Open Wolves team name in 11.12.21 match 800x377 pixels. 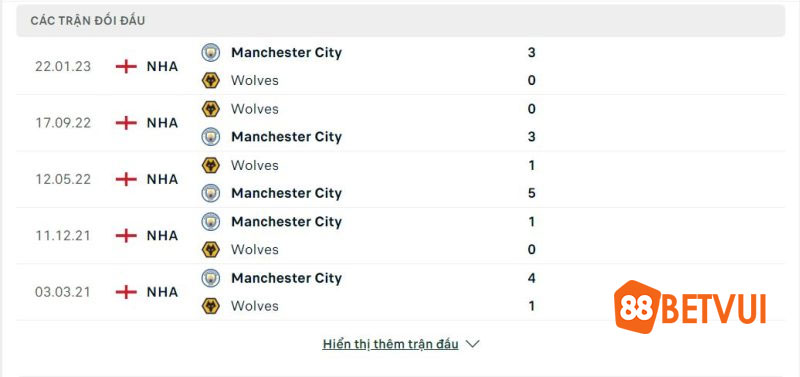point(255,249)
